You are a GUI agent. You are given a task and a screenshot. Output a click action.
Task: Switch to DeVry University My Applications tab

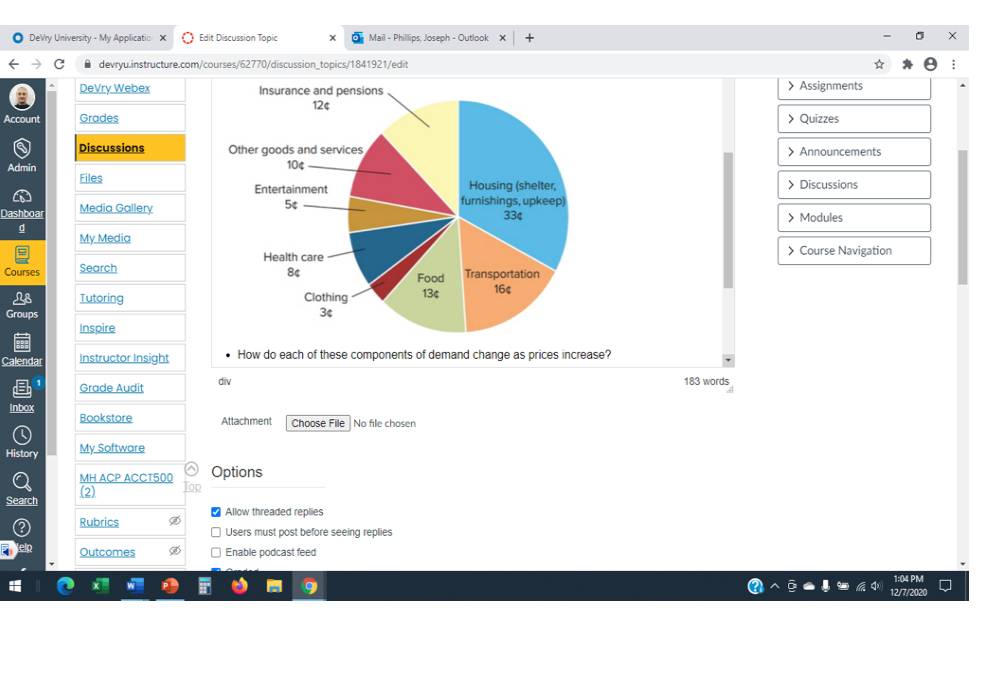89,38
